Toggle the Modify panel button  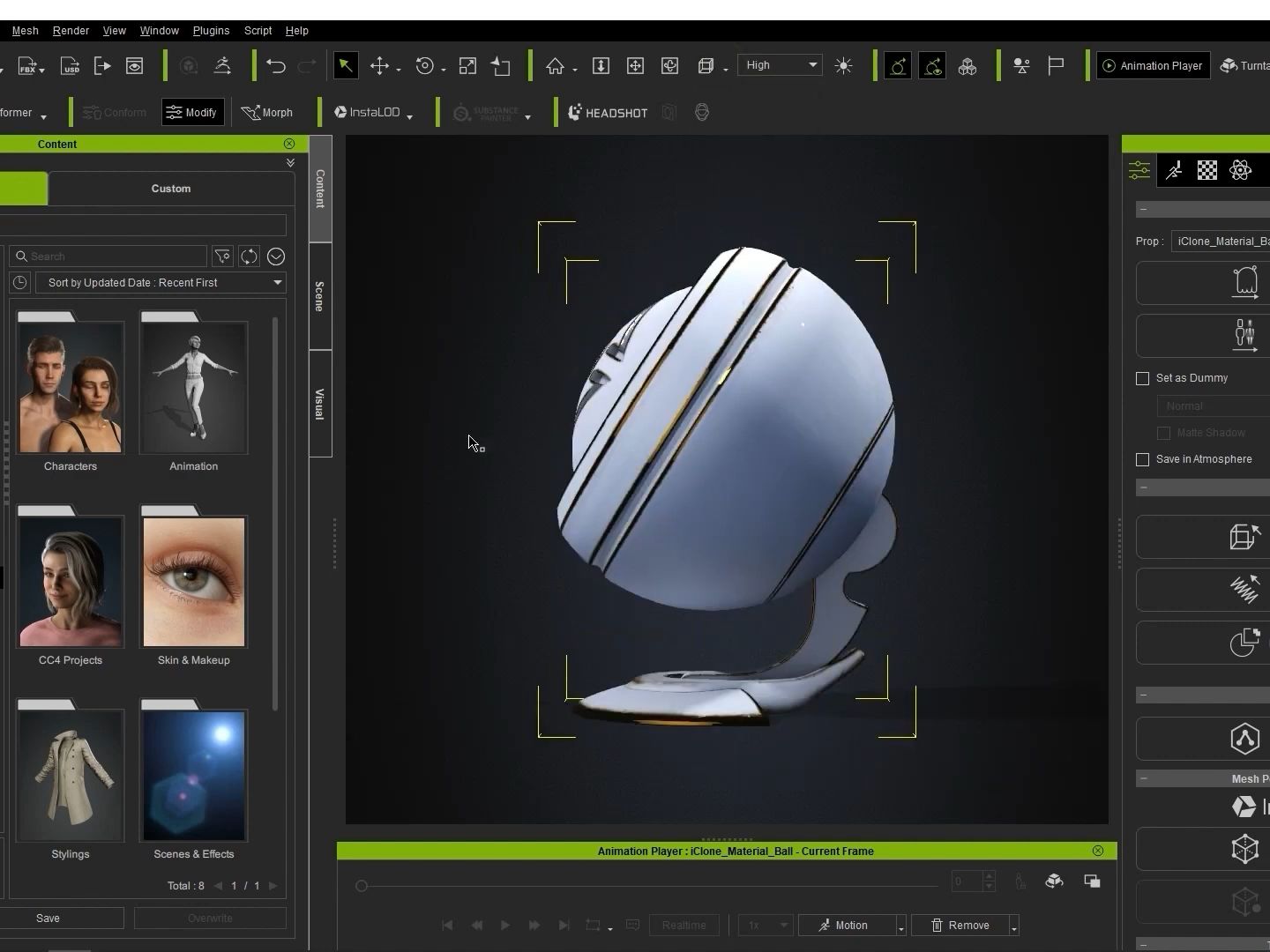(192, 113)
